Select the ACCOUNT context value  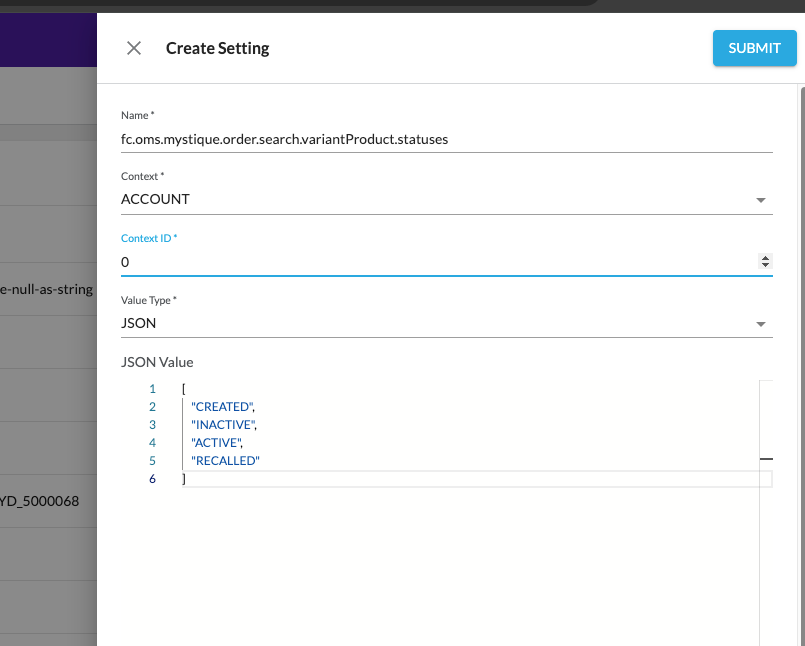click(x=156, y=199)
